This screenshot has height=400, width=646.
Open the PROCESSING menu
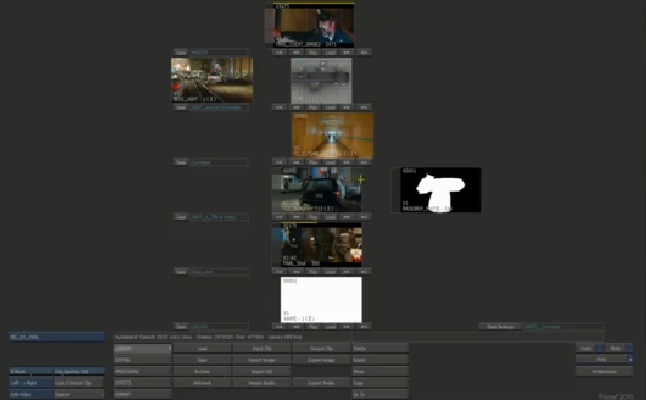coord(142,372)
